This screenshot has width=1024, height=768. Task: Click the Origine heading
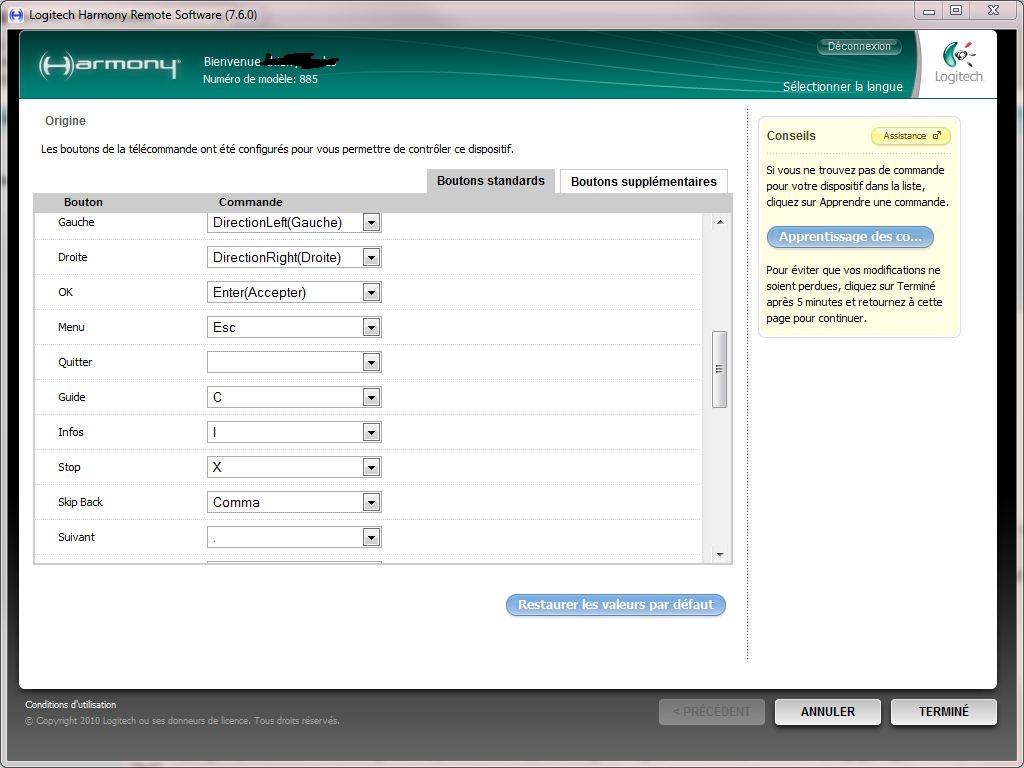[65, 121]
